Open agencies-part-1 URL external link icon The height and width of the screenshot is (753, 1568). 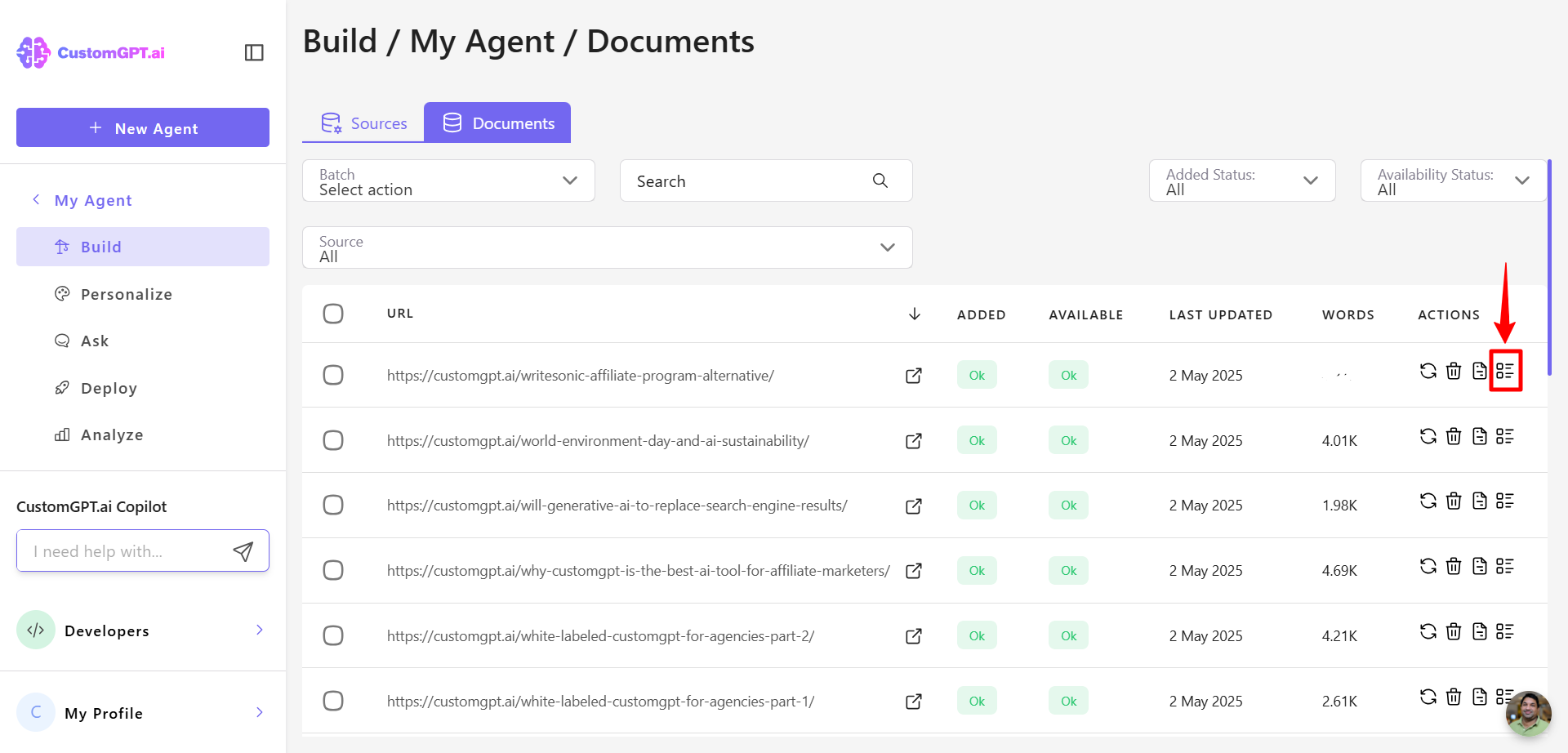[914, 702]
